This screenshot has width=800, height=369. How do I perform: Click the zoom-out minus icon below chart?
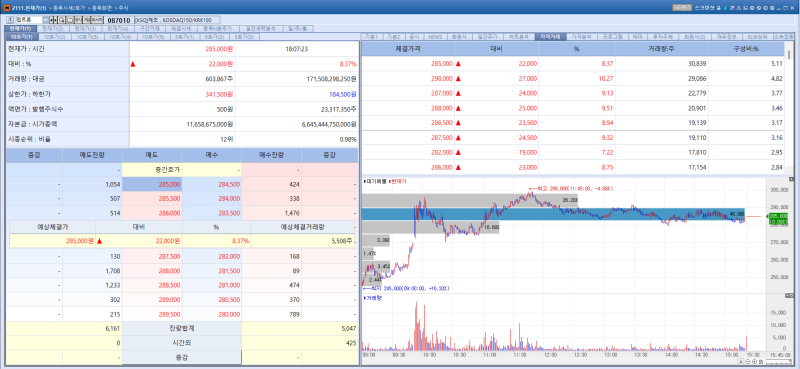(x=747, y=362)
